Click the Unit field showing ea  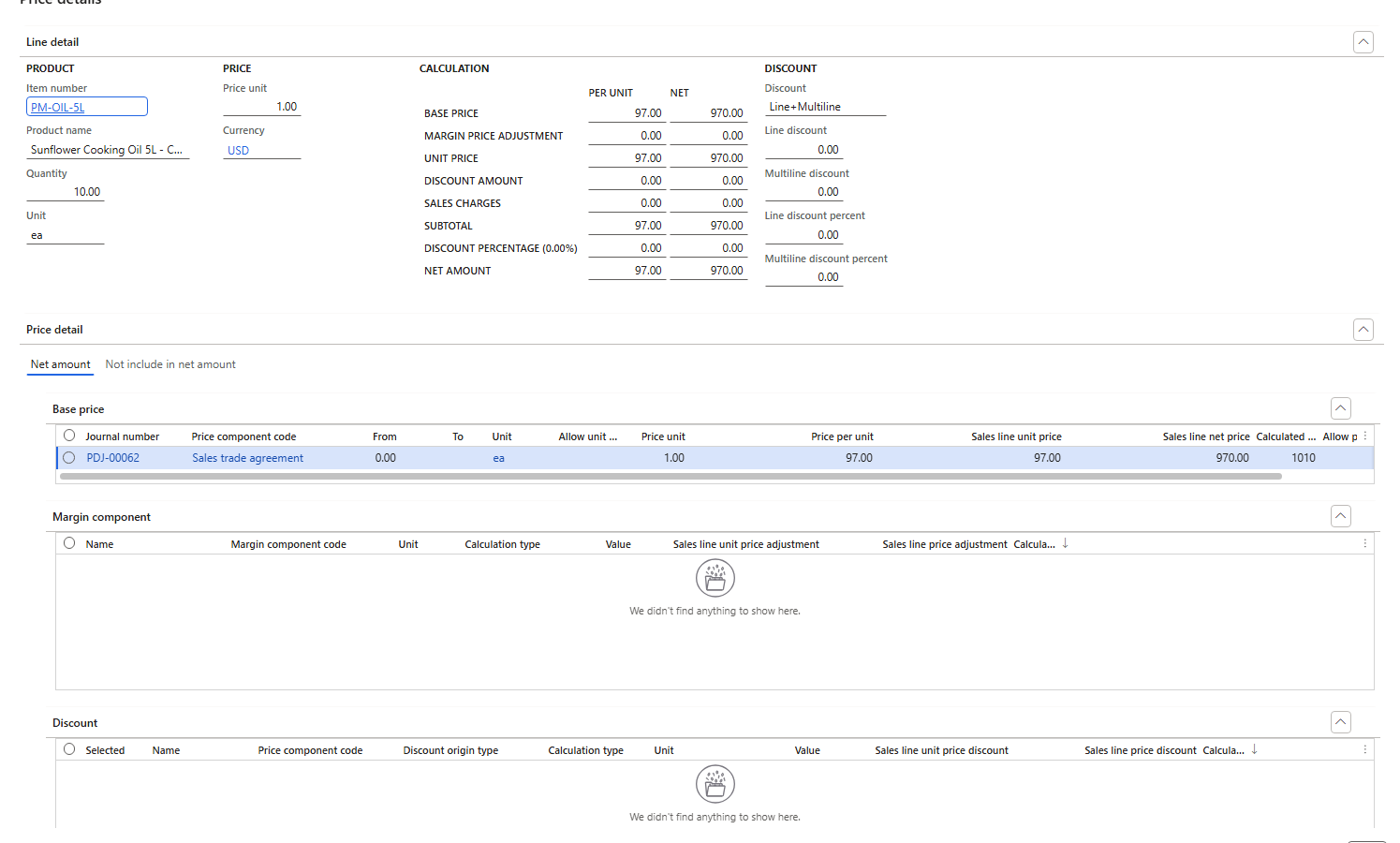click(66, 235)
